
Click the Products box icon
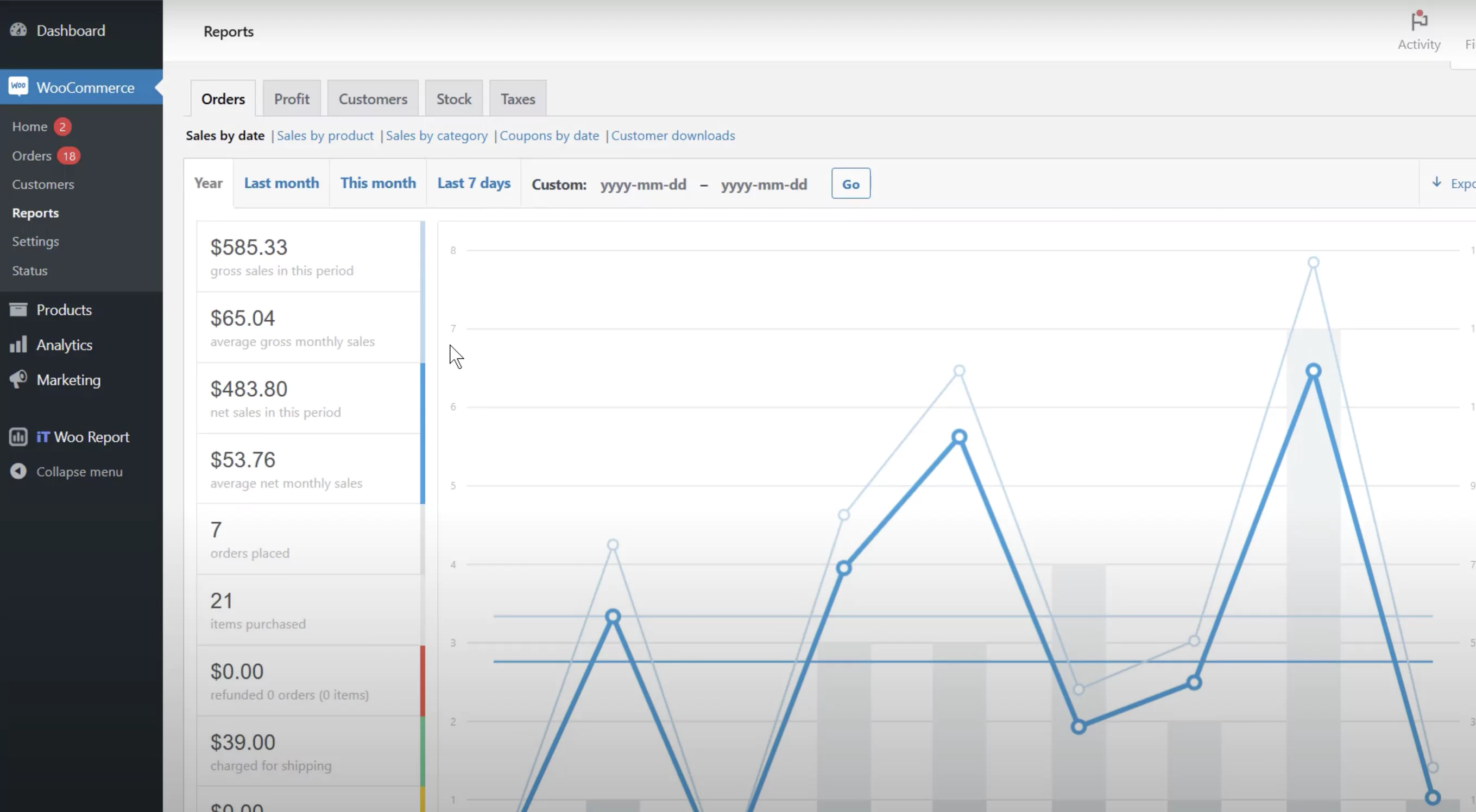[18, 310]
